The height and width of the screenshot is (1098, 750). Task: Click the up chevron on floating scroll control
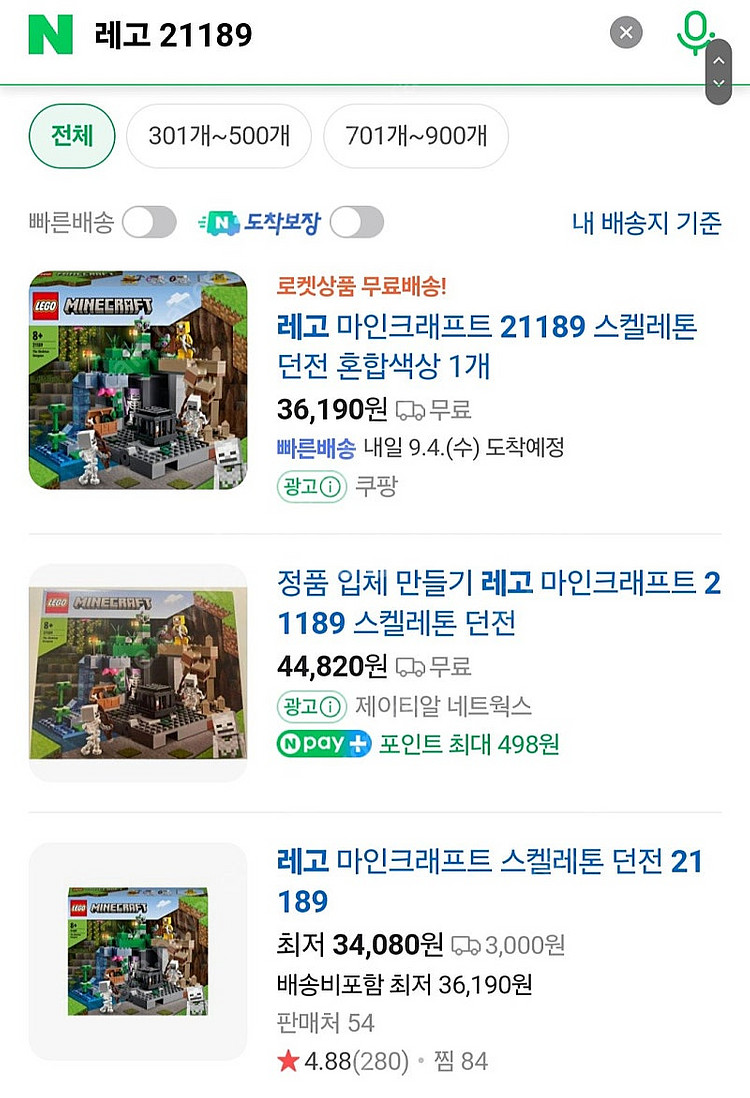tap(718, 61)
